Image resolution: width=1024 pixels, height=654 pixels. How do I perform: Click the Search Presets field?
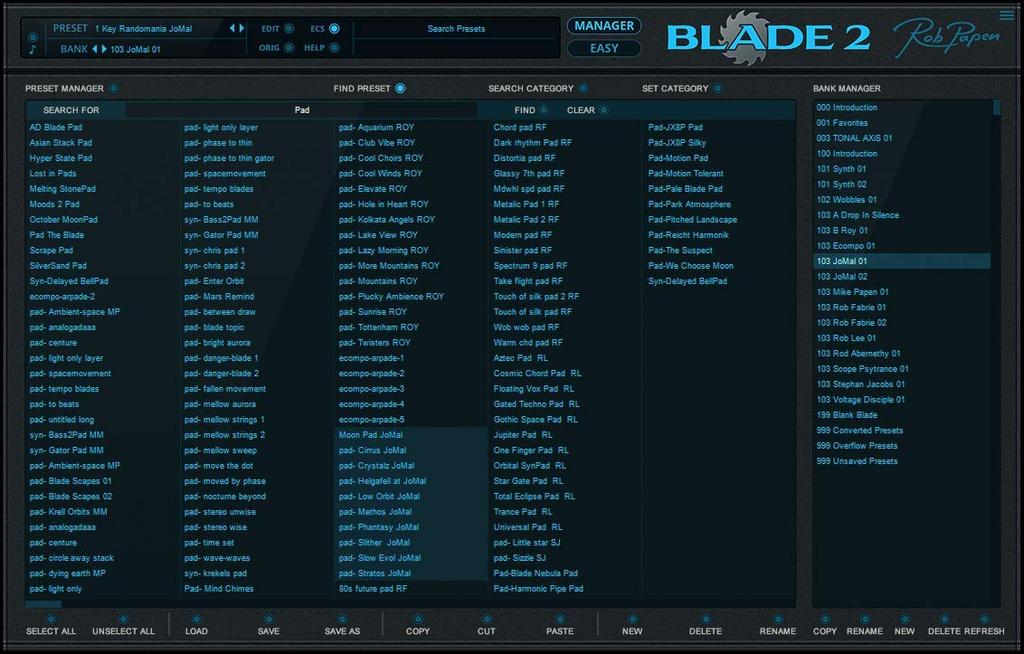click(456, 29)
